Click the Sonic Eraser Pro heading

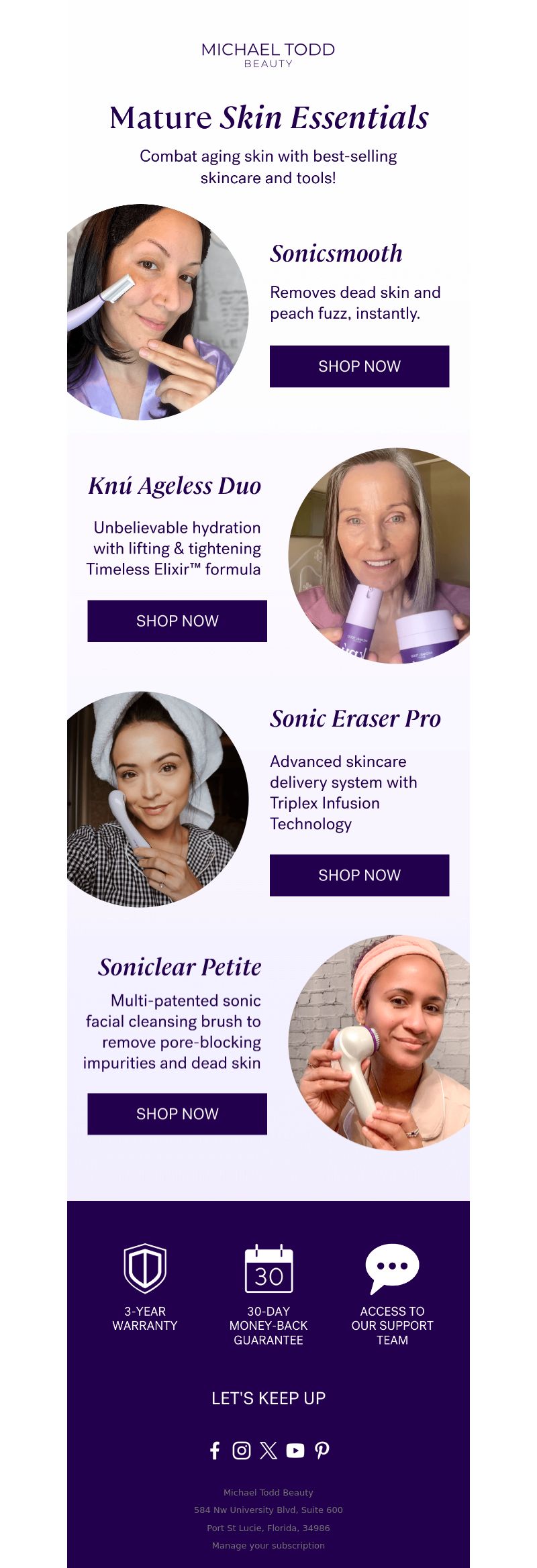point(356,719)
